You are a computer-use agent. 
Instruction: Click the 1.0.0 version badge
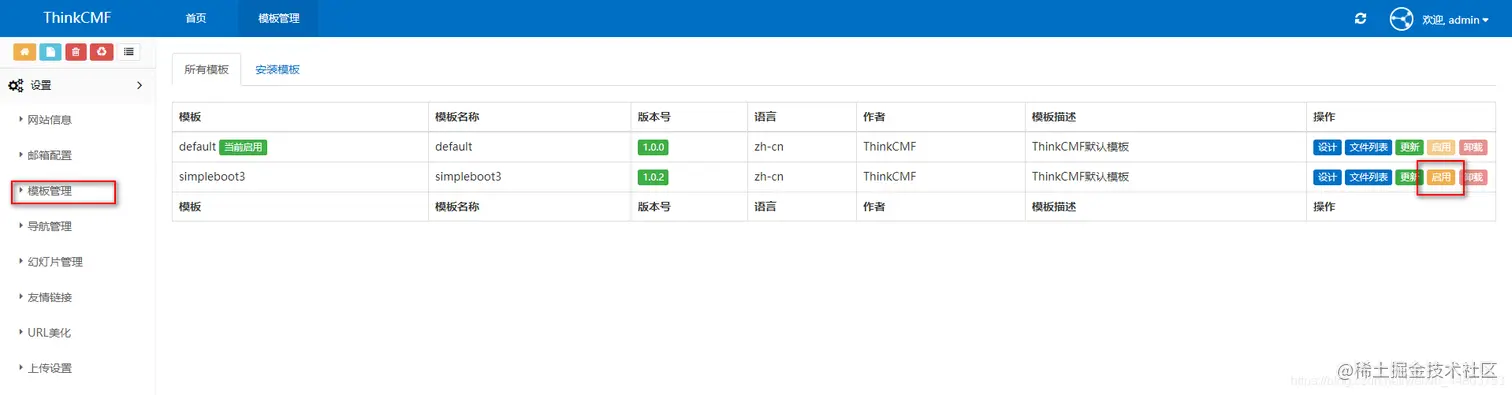pos(653,147)
